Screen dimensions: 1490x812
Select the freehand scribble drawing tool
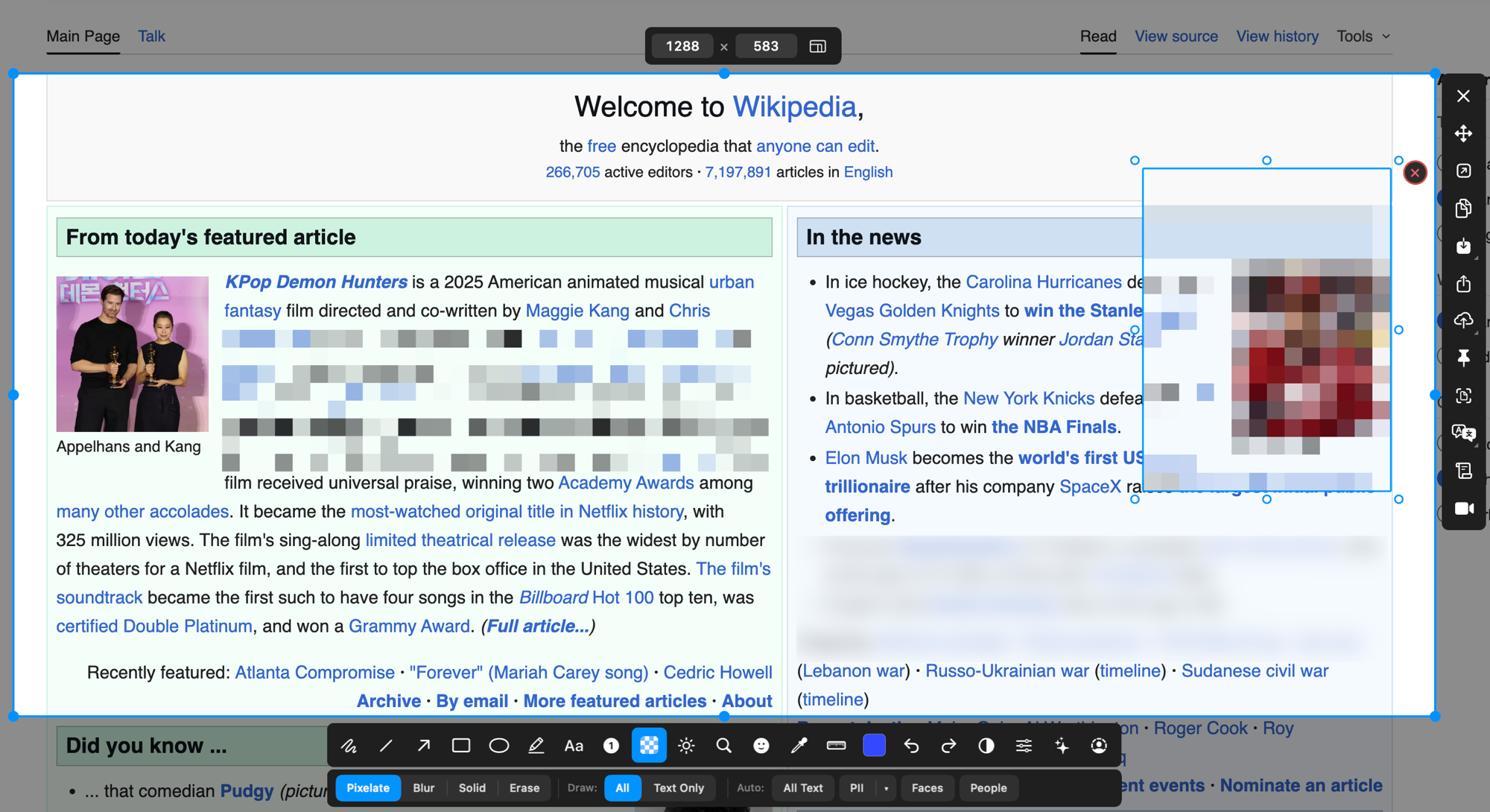349,746
